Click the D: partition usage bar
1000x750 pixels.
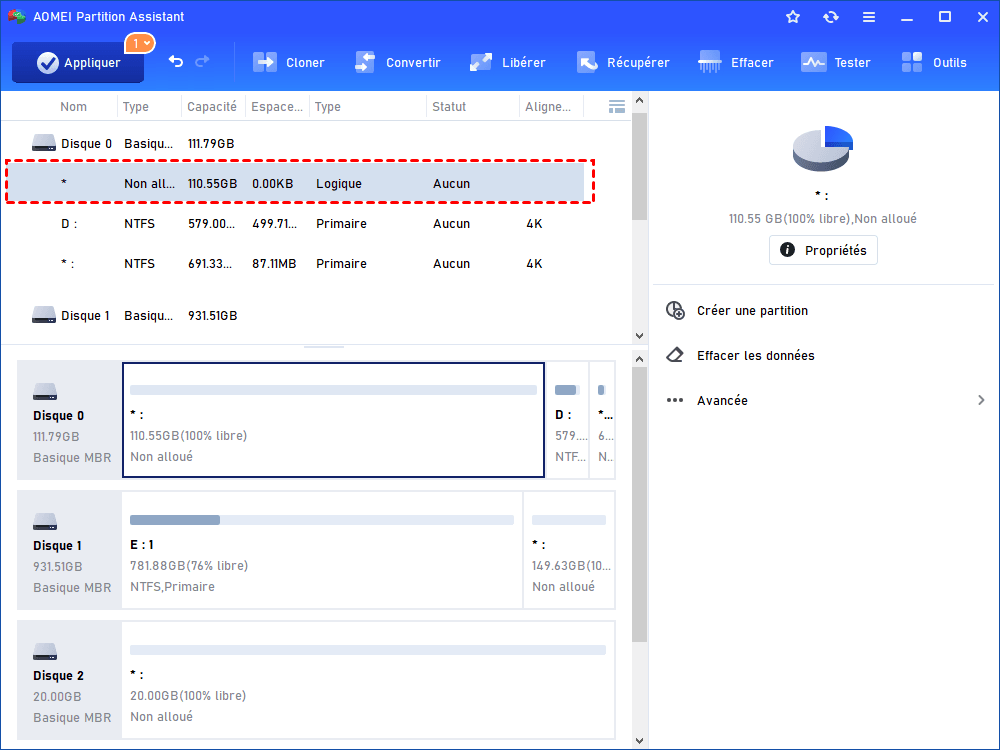click(x=567, y=390)
